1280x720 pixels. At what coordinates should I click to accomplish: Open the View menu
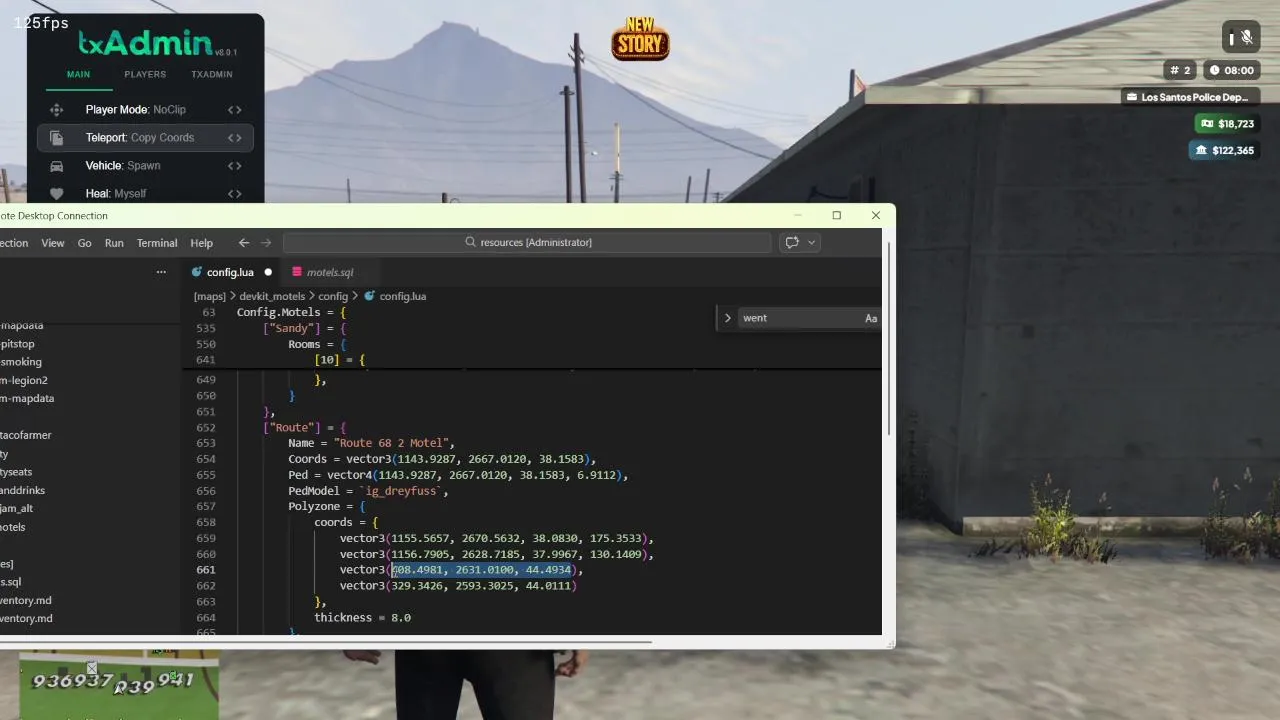tap(53, 243)
